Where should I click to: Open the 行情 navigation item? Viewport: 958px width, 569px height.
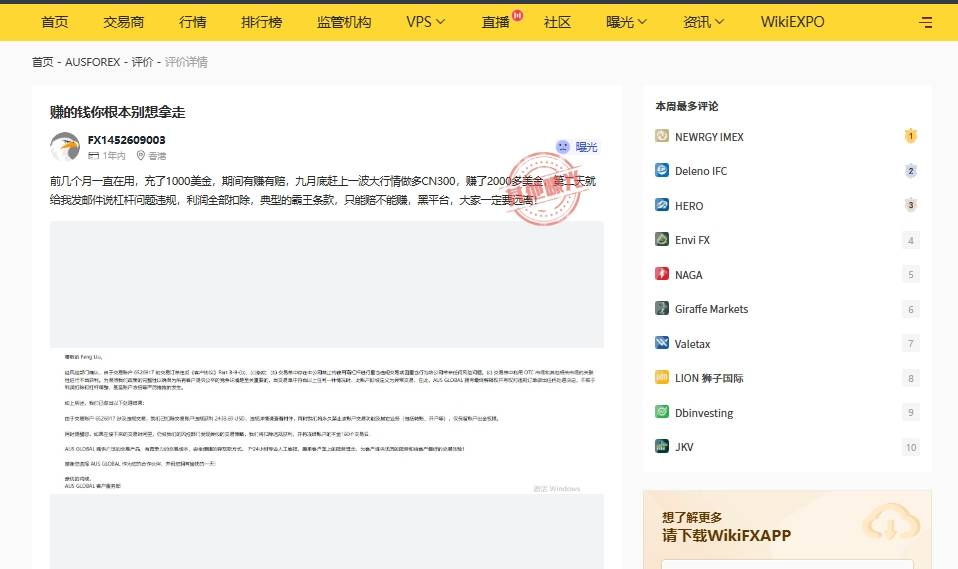(192, 22)
